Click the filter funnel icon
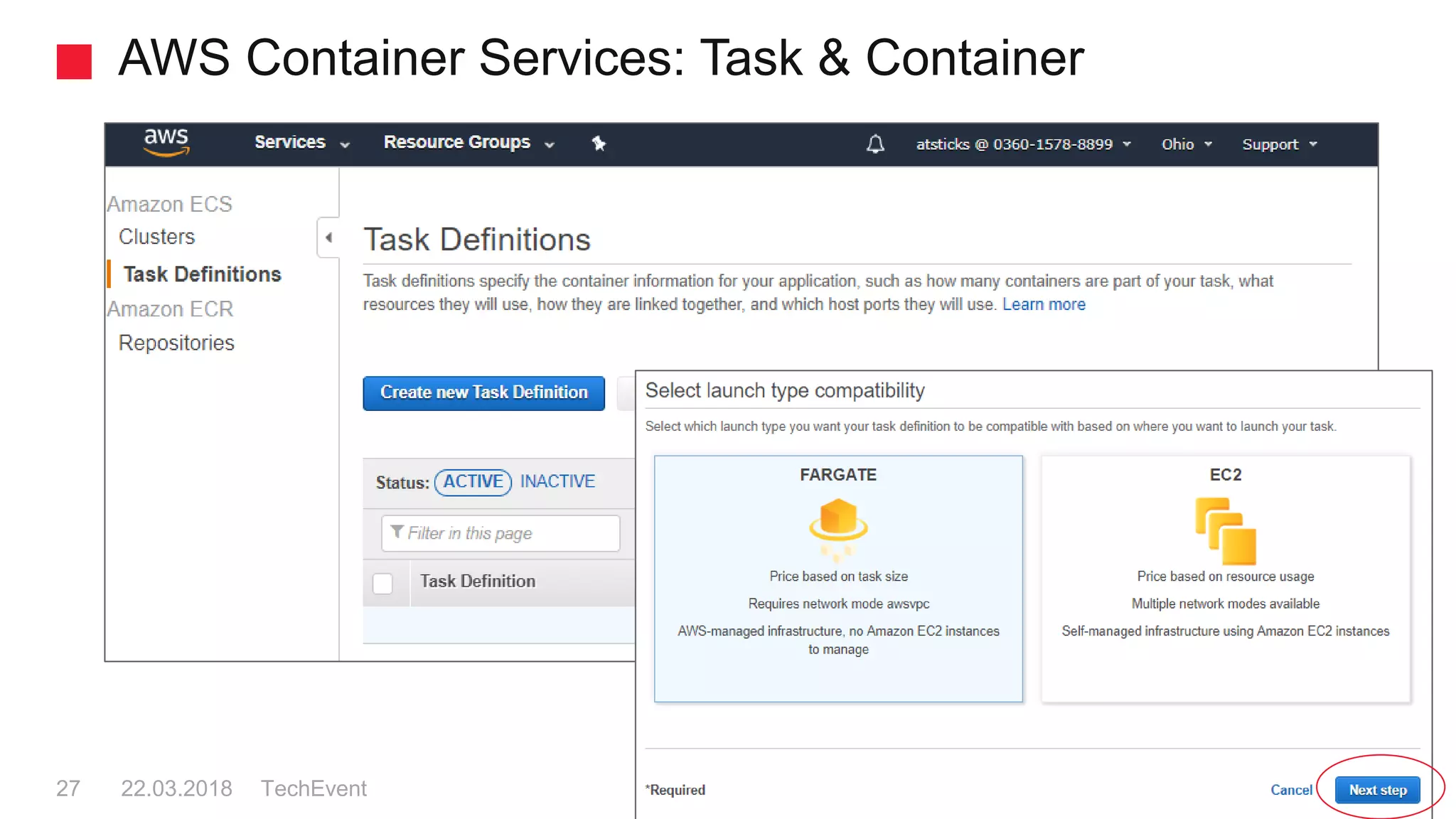Viewport: 1456px width, 819px height. (x=397, y=532)
